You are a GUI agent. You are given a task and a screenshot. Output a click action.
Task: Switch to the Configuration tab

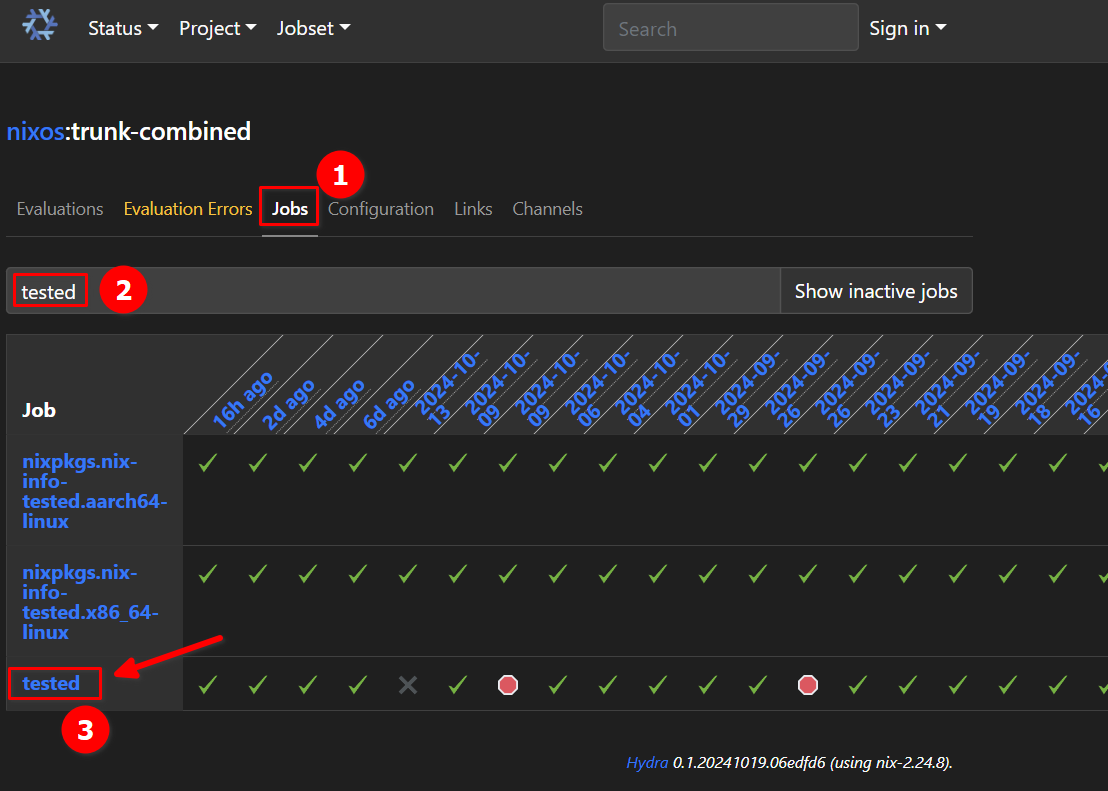tap(381, 209)
